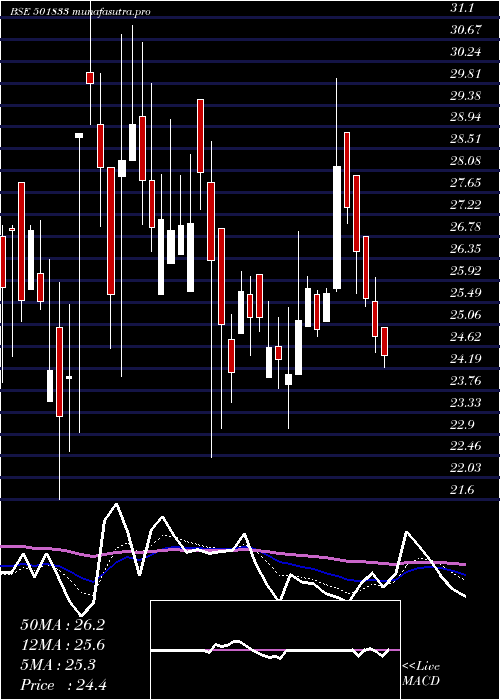Click the <<Live MACD label

[421, 674]
